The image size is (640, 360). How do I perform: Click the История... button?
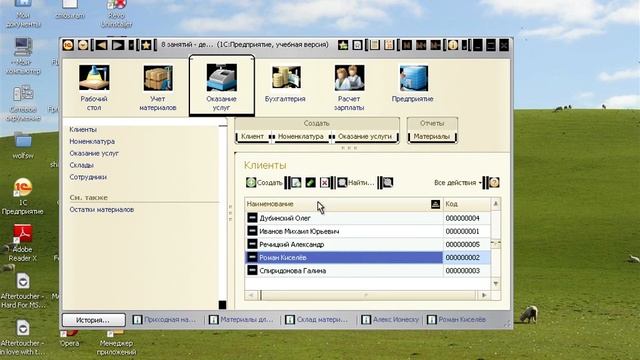tap(93, 320)
